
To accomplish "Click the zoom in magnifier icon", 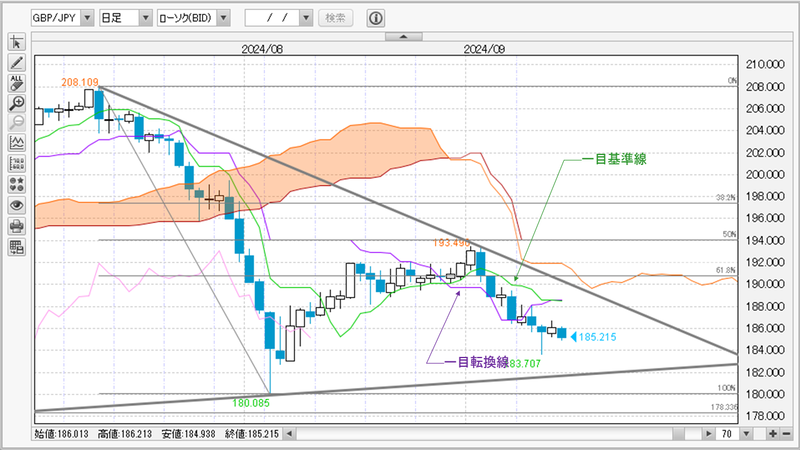I will 16,104.
